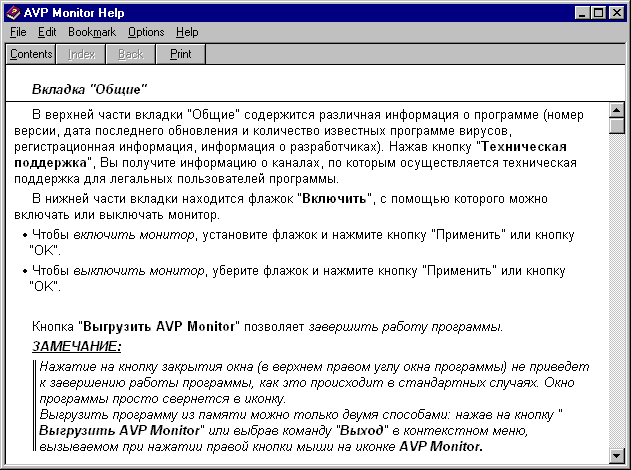Screen dimensions: 631x470
Task: Open the Edit menu
Action: click(47, 32)
